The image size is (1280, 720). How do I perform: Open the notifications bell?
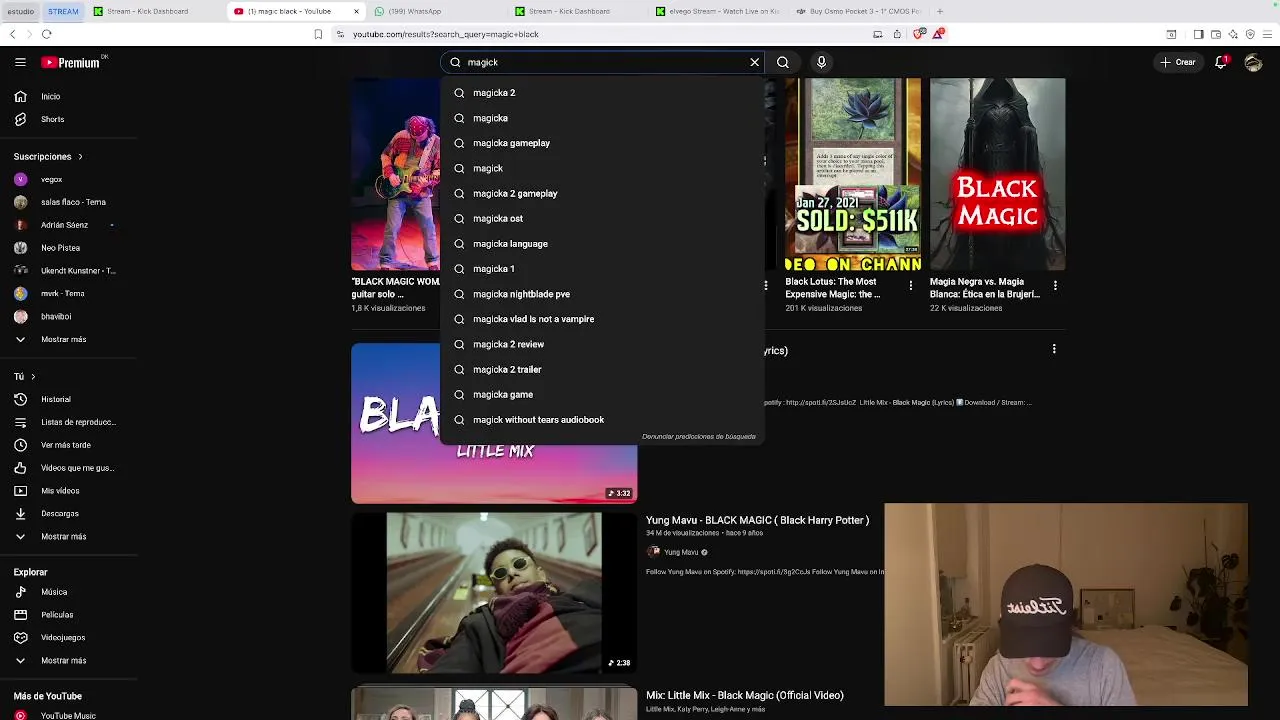coord(1221,62)
